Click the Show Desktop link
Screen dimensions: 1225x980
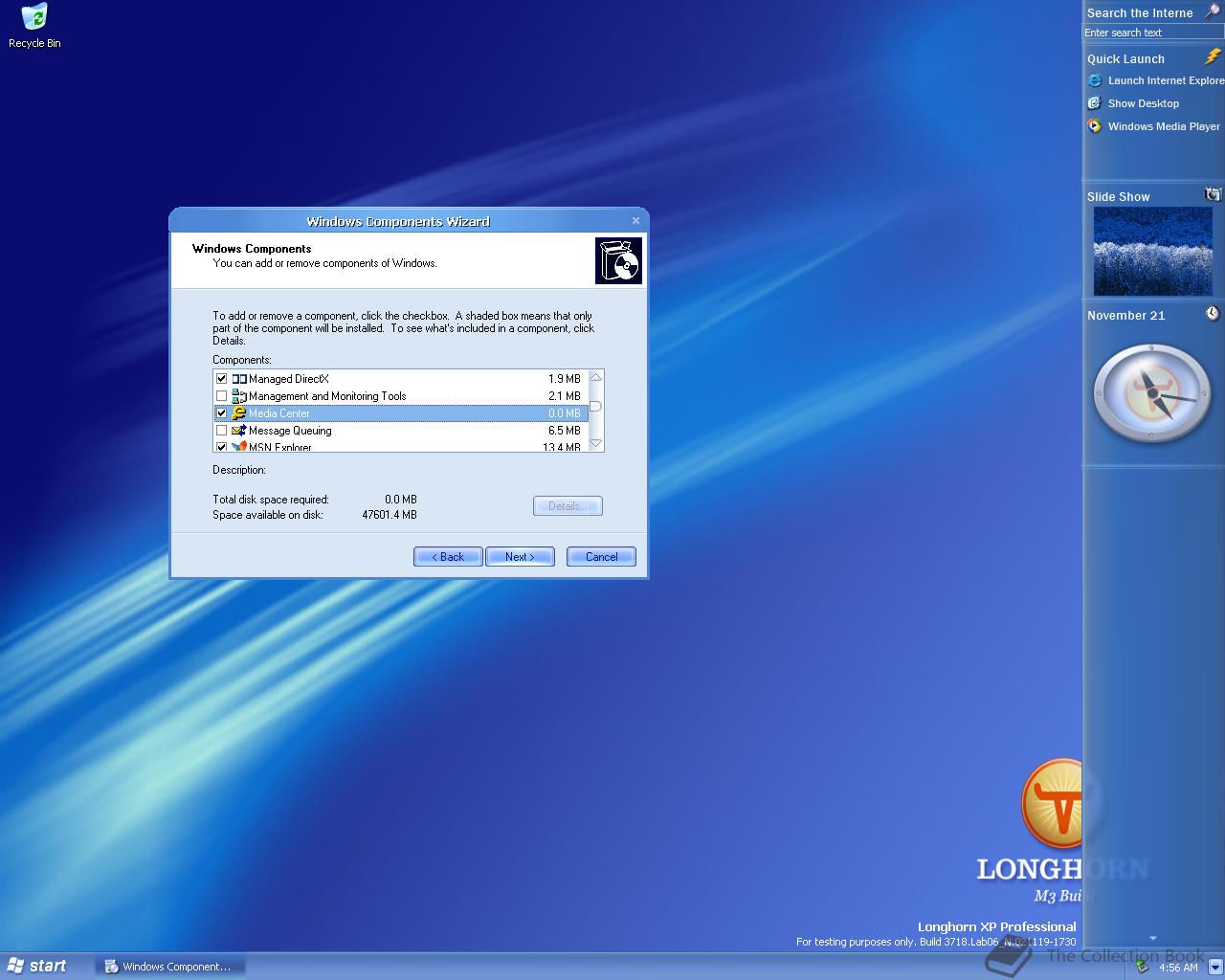tap(1144, 103)
